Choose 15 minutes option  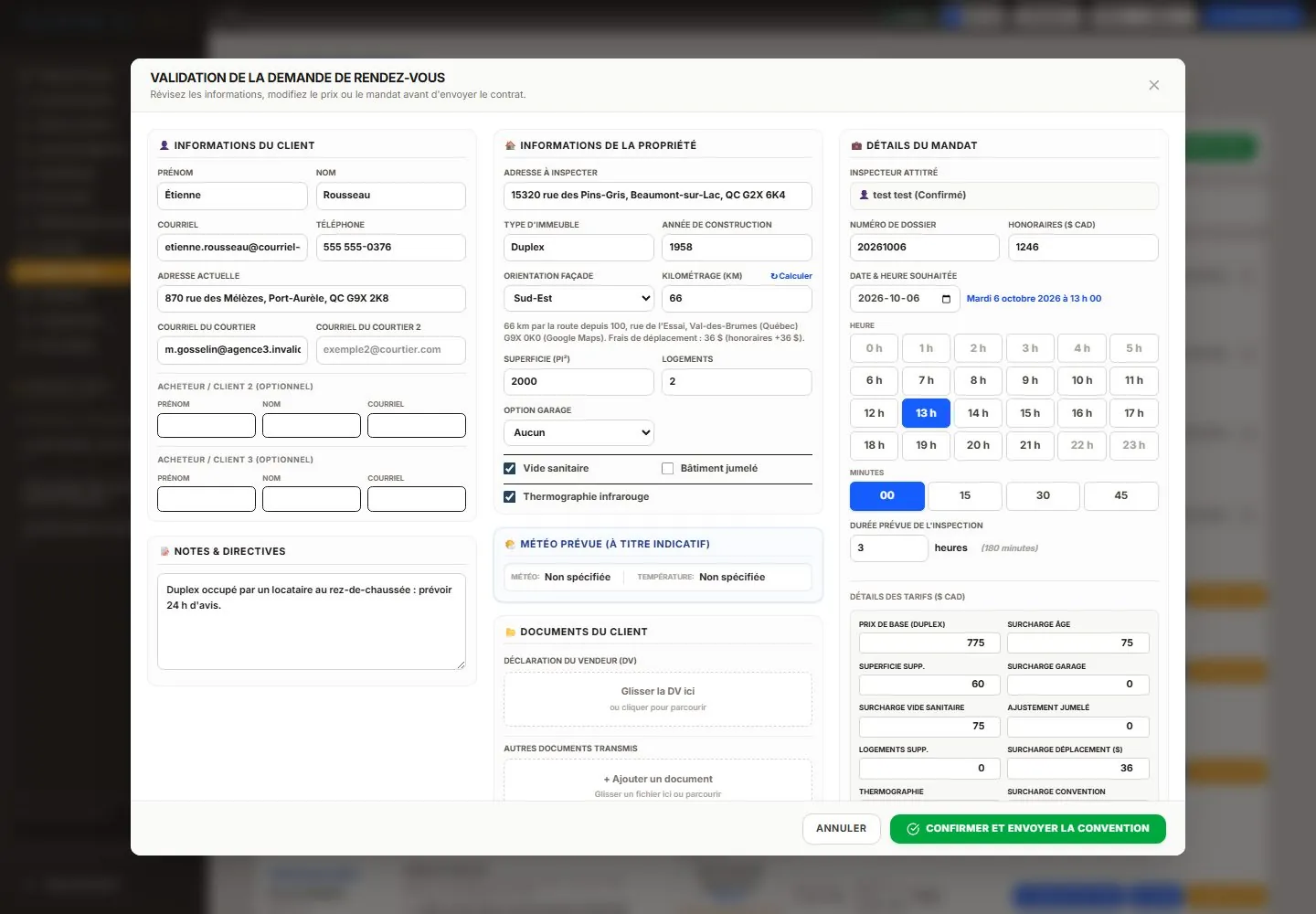pyautogui.click(x=965, y=495)
